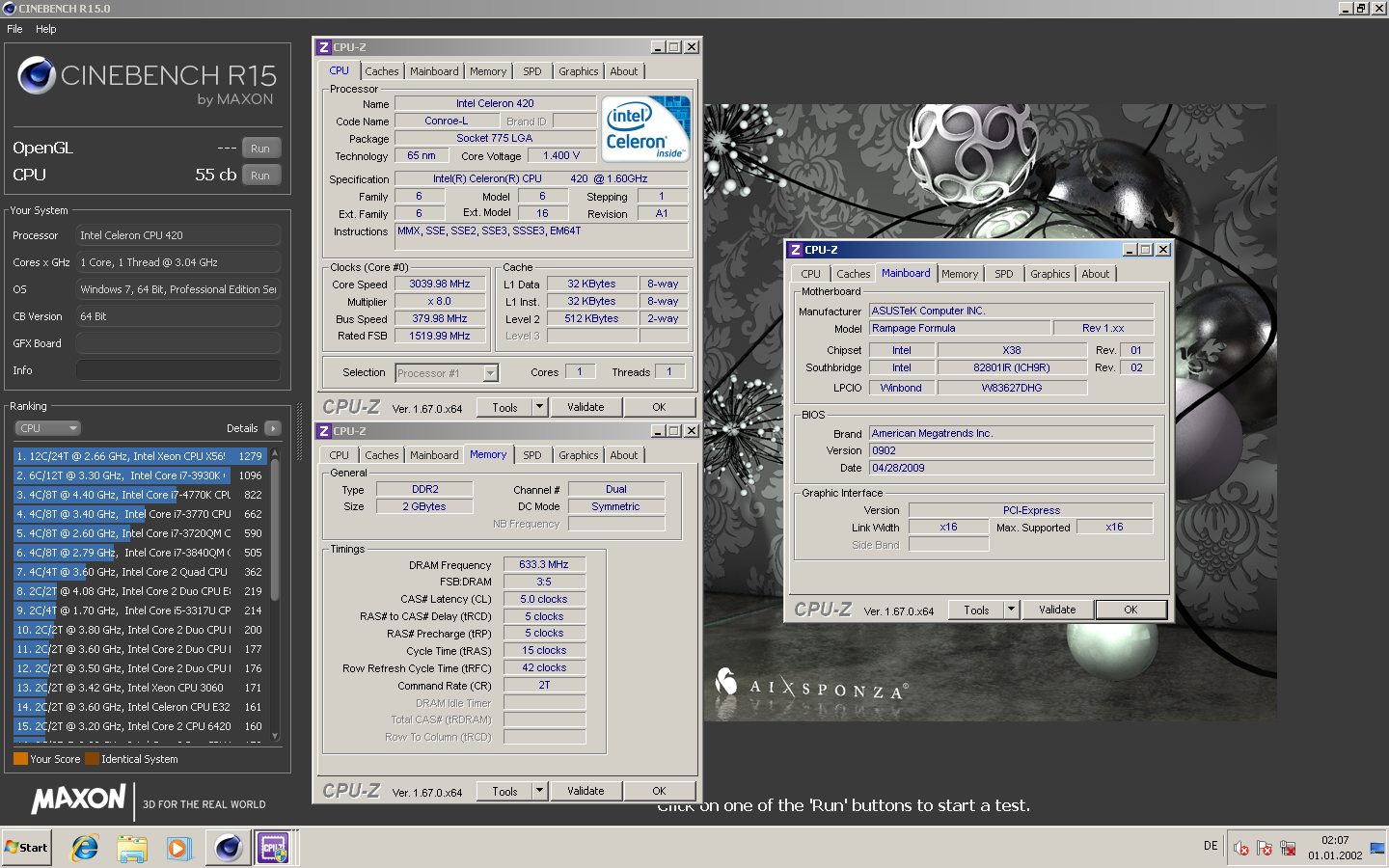This screenshot has height=868, width=1389.
Task: Select SPD tab in Memory CPU-Z window
Action: 532,455
